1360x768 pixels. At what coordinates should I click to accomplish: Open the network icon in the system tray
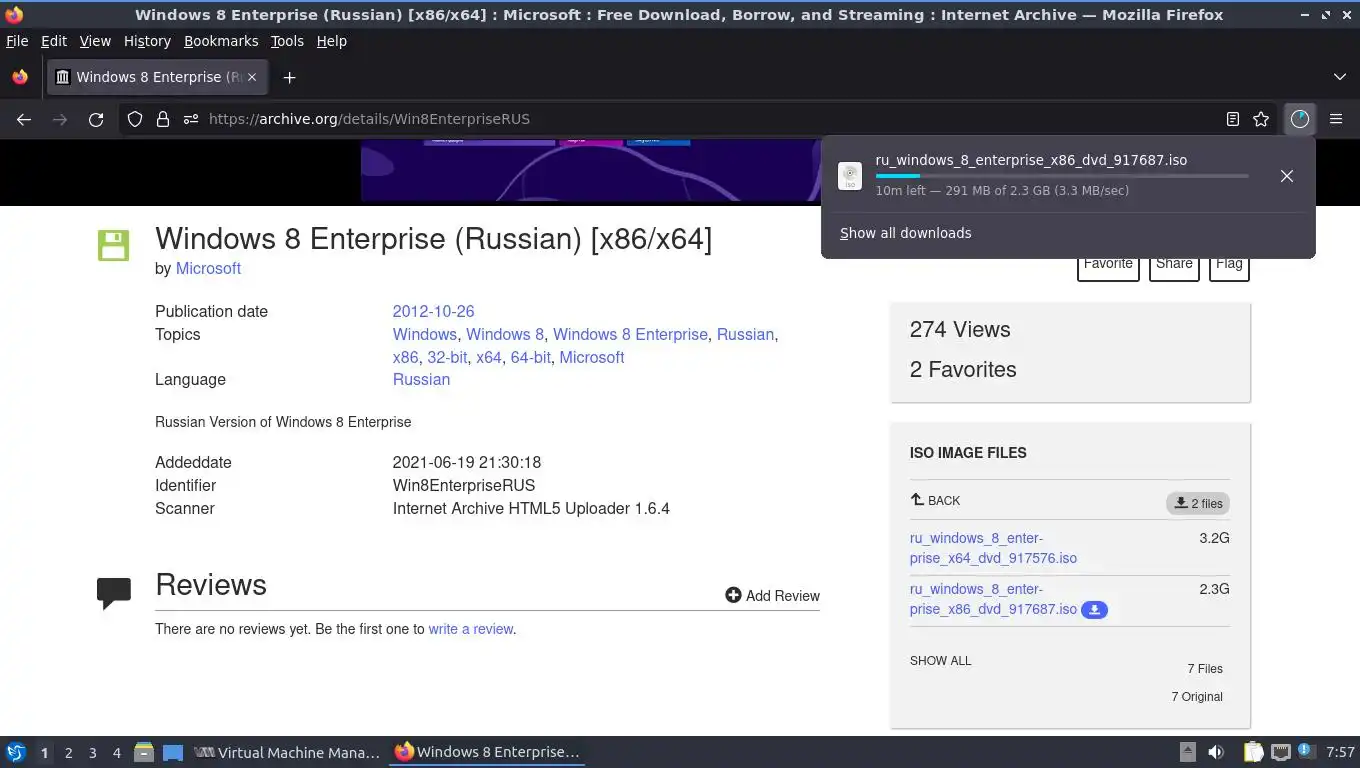click(1280, 752)
